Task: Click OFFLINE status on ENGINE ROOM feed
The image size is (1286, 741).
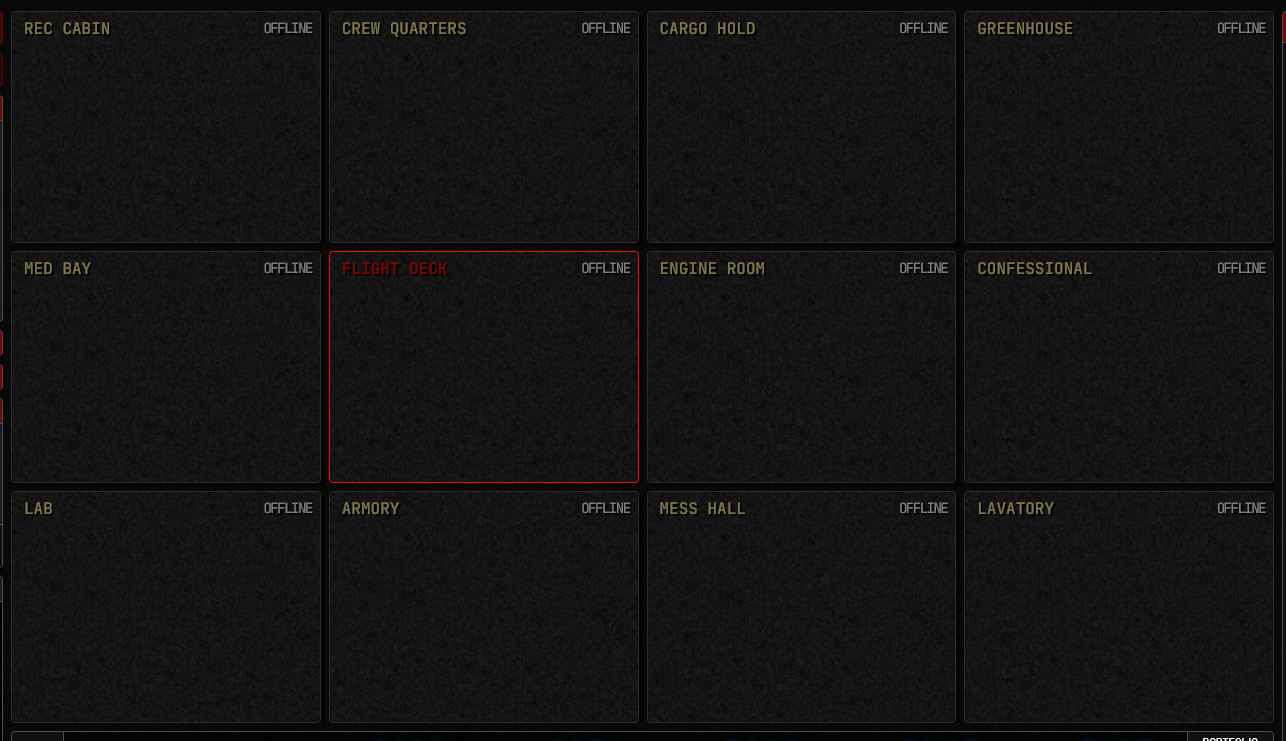Action: point(924,269)
